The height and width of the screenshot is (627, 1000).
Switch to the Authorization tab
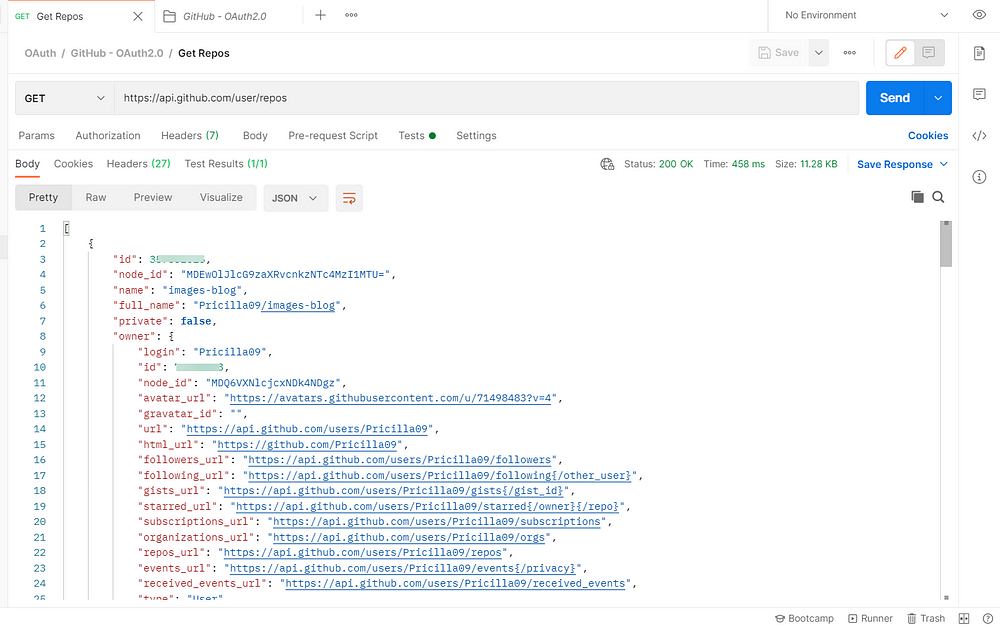pos(108,135)
